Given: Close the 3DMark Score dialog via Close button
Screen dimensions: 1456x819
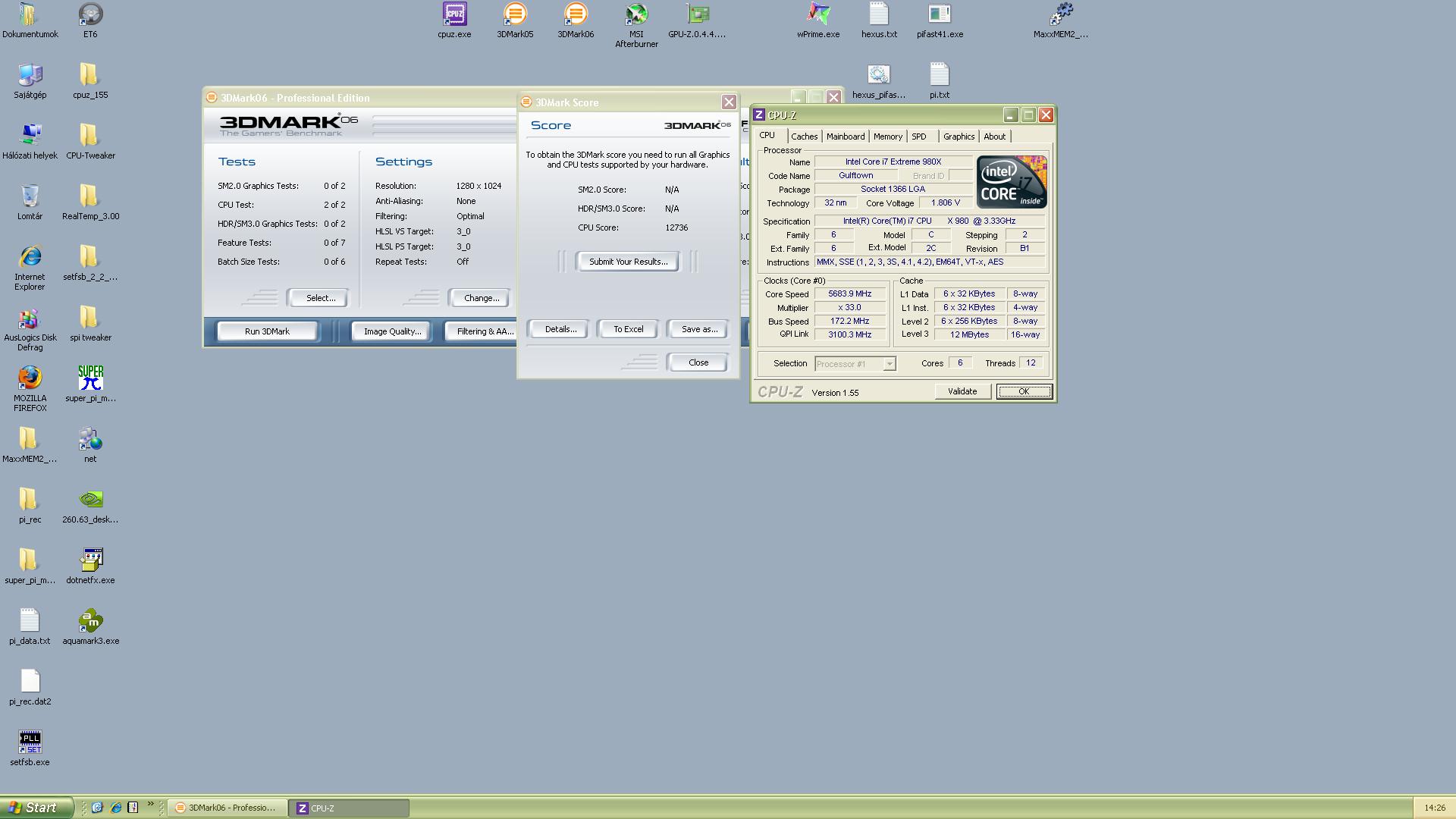Looking at the screenshot, I should coord(698,362).
